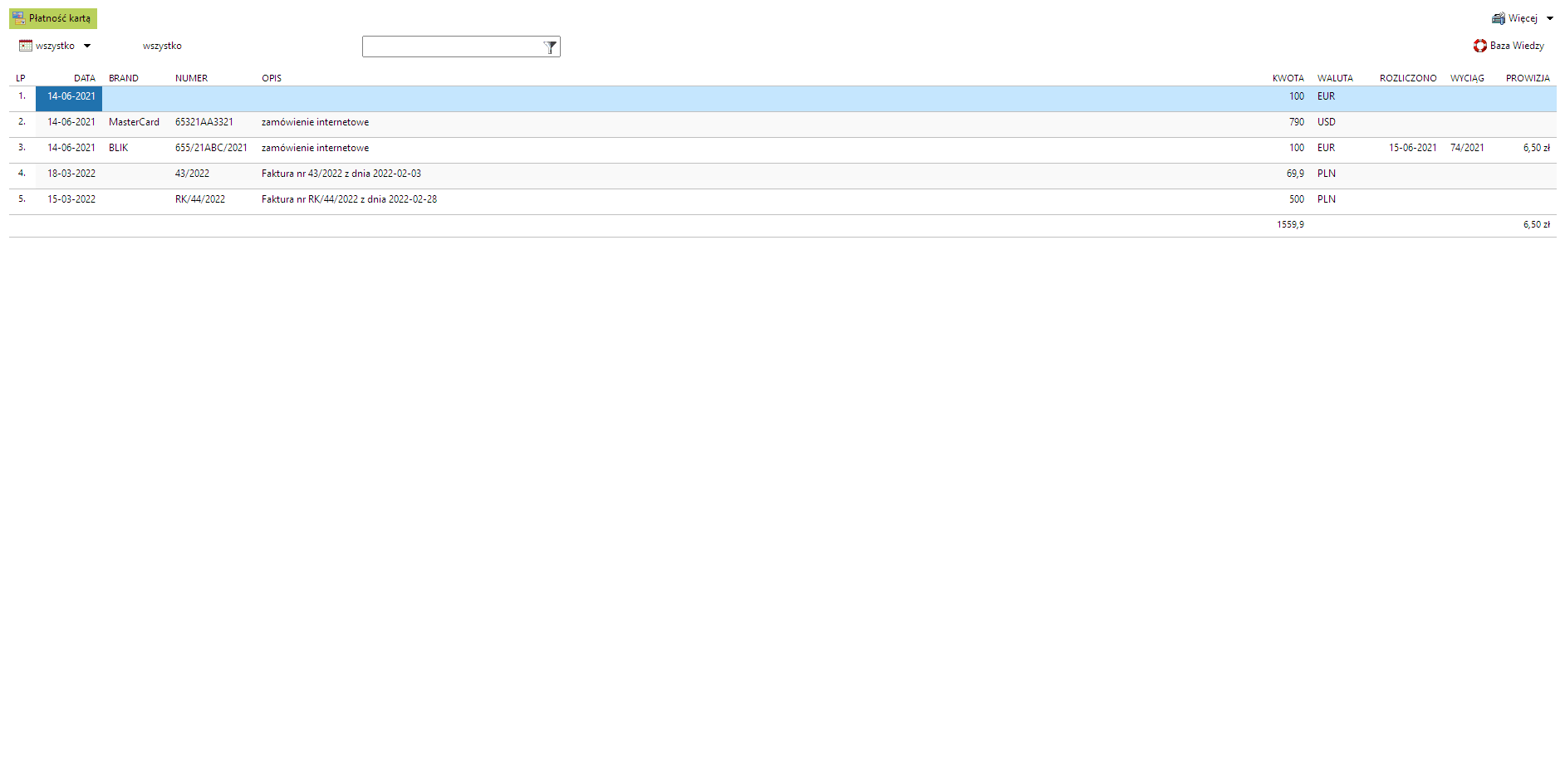This screenshot has width=1565, height=784.
Task: Click the Więcej printer icon
Action: (x=1498, y=18)
